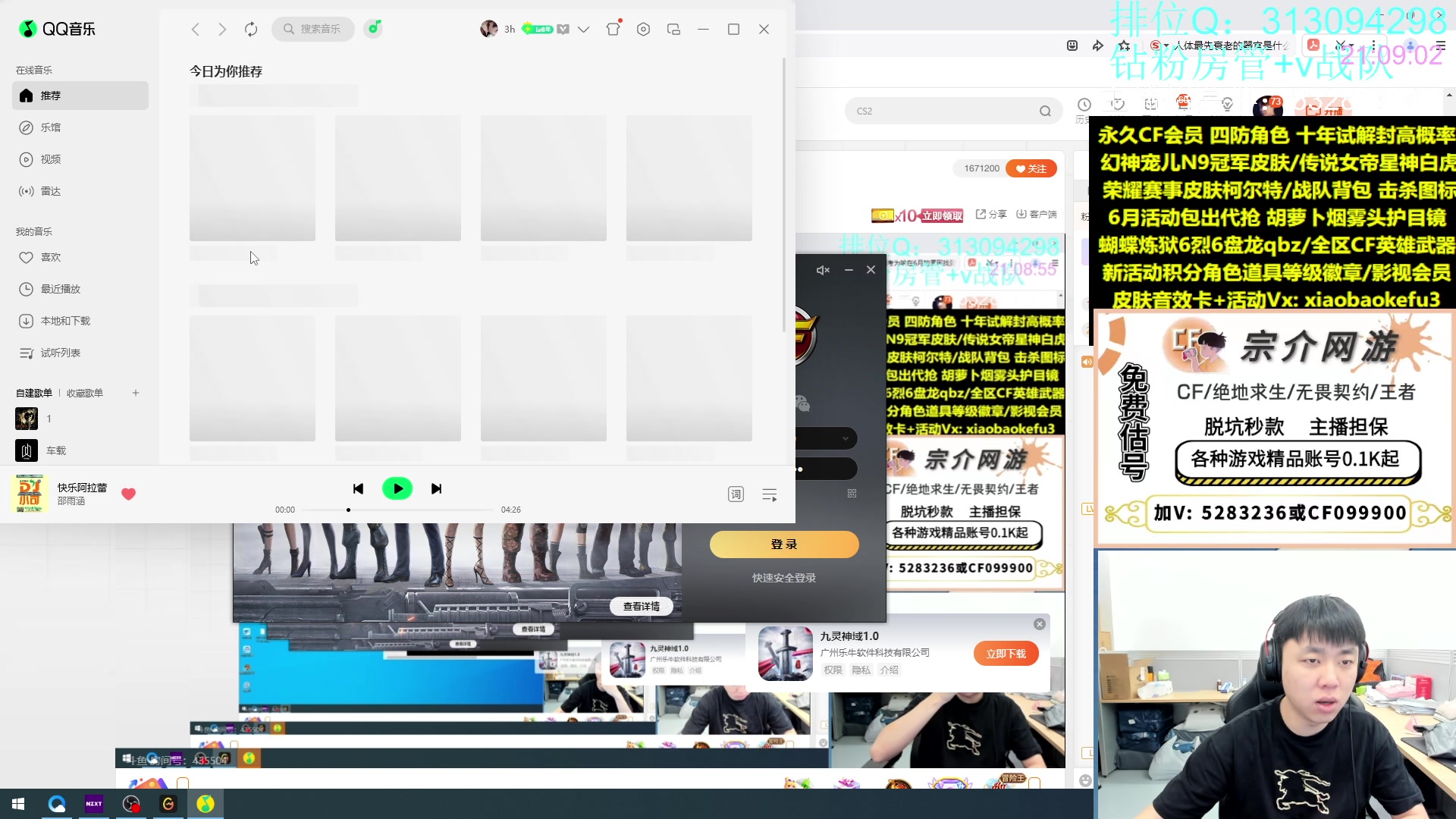Add a new playlist with plus icon
Screen dimensions: 1456x819
136,393
